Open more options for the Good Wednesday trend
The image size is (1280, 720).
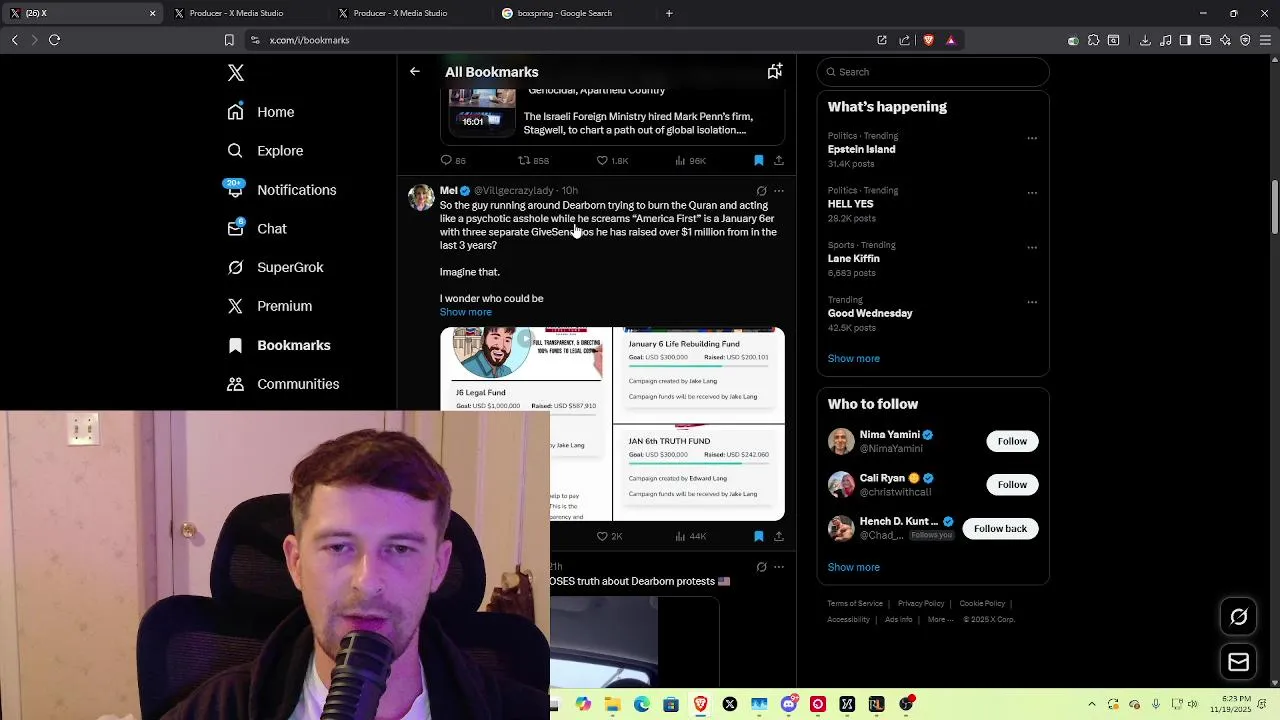click(1032, 301)
